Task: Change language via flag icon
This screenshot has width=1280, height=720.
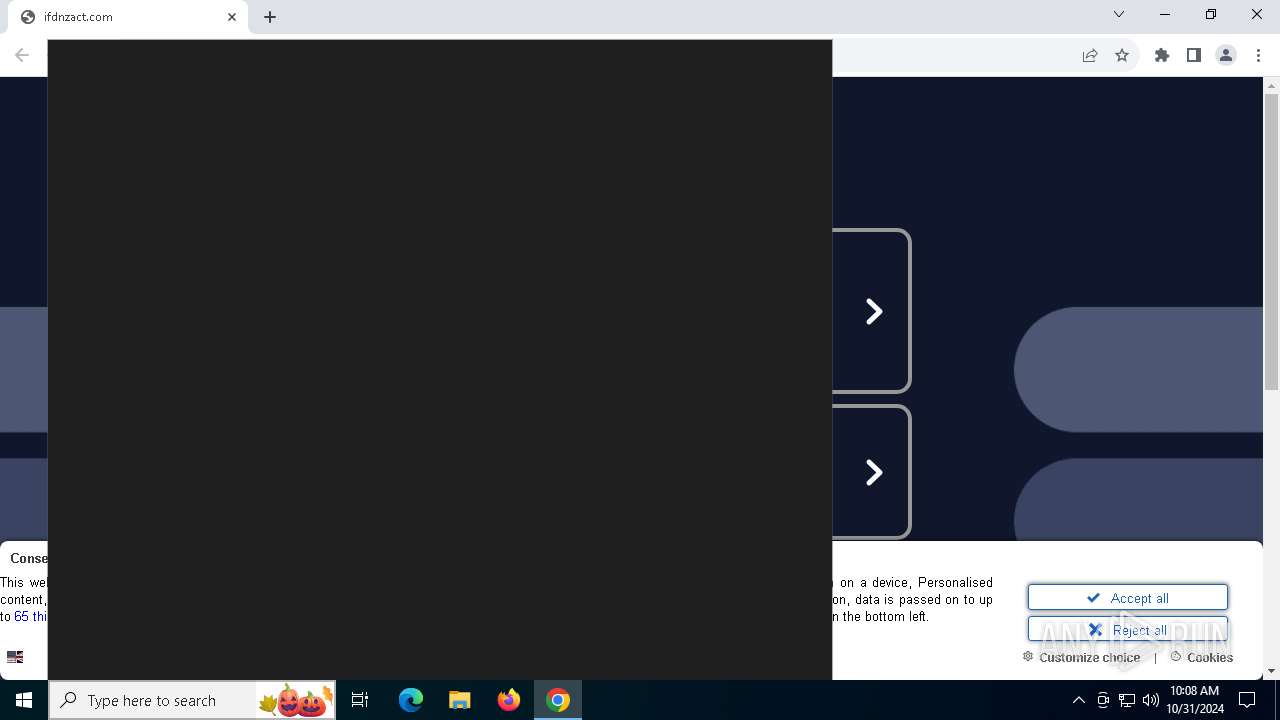Action: [15, 657]
